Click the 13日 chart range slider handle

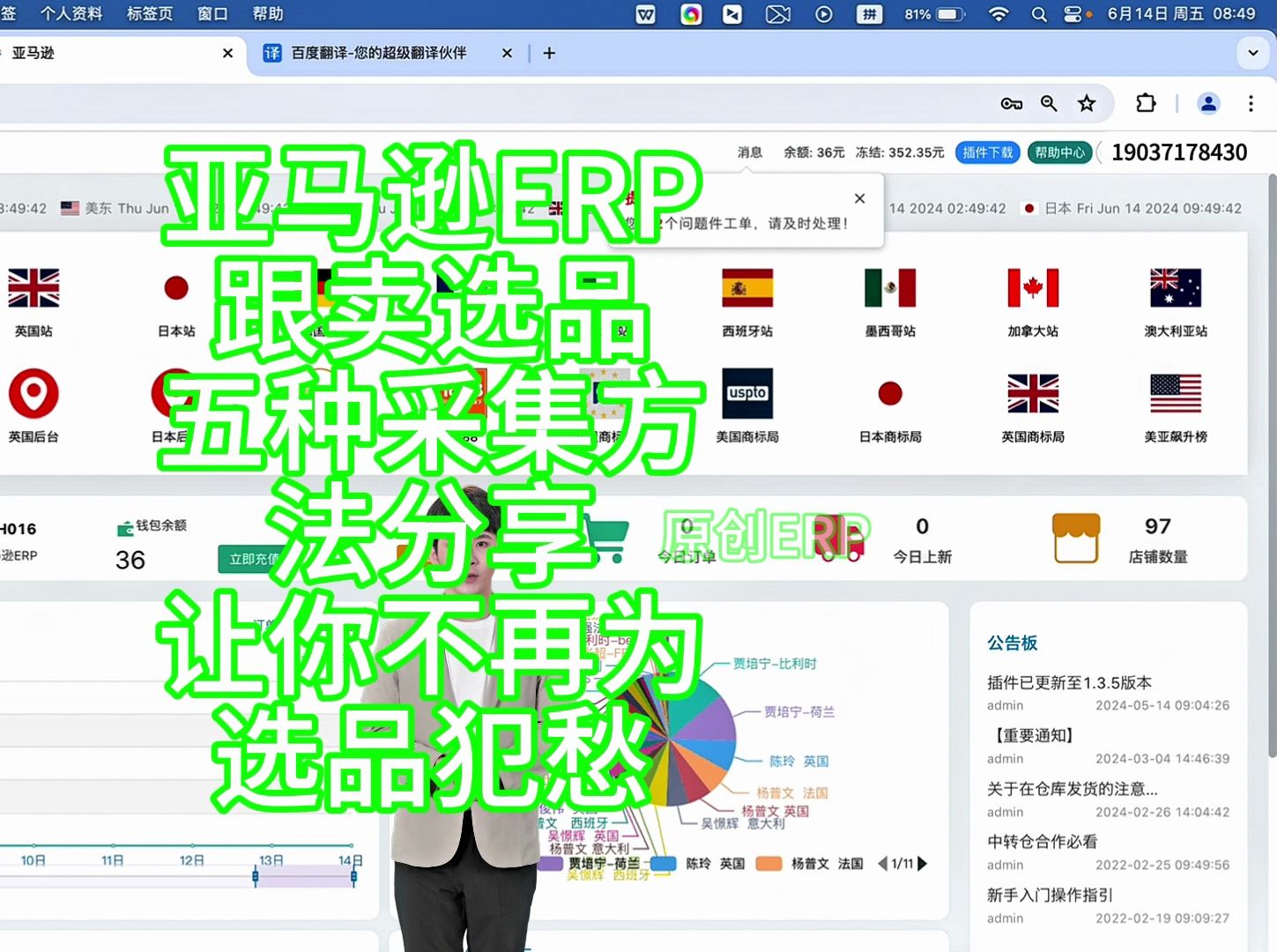point(256,876)
